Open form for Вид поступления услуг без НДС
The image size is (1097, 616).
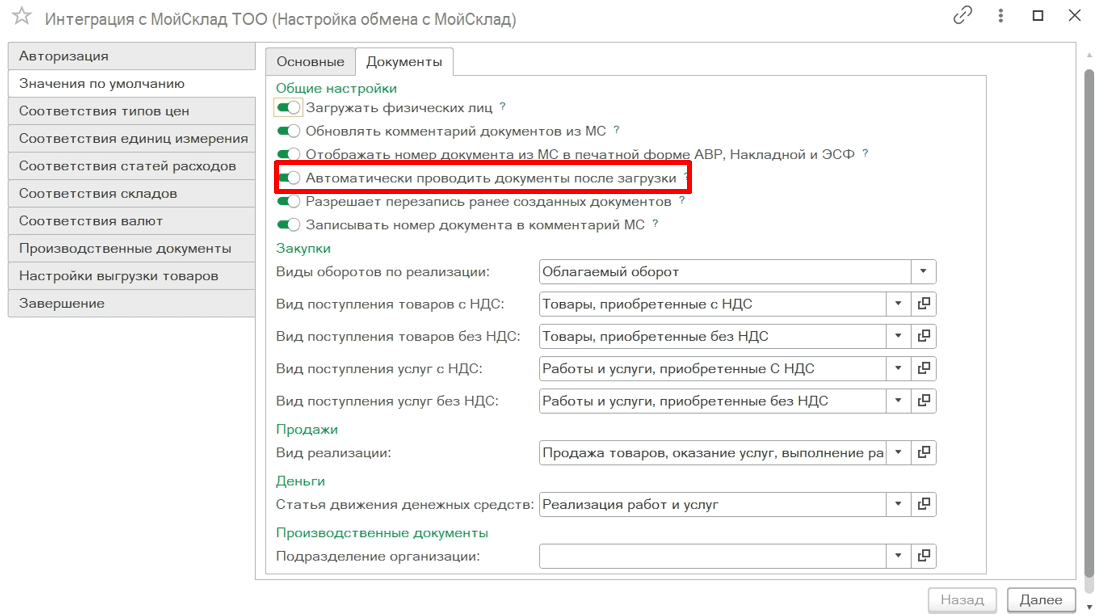tap(923, 400)
